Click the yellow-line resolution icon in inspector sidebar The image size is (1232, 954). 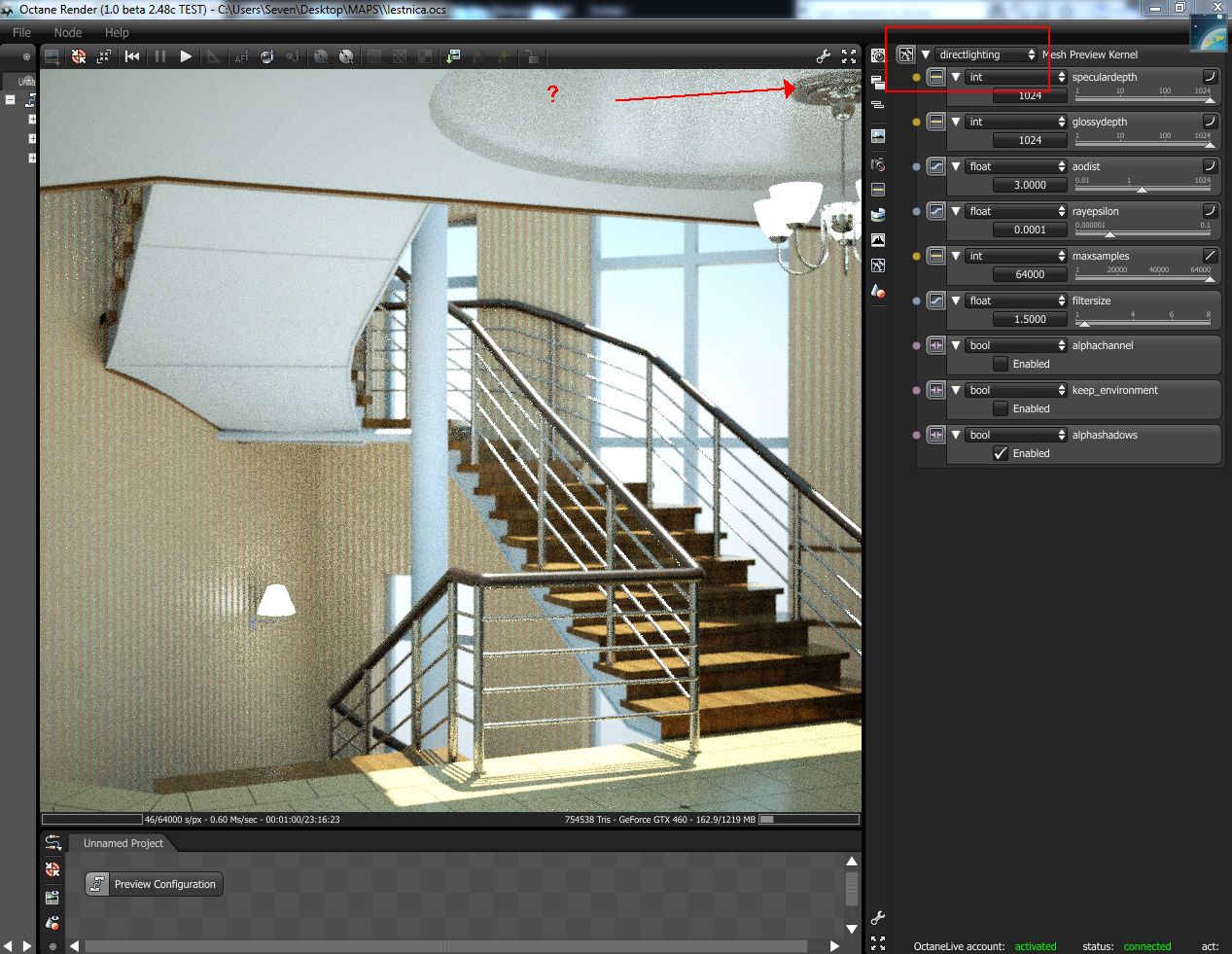(x=878, y=190)
